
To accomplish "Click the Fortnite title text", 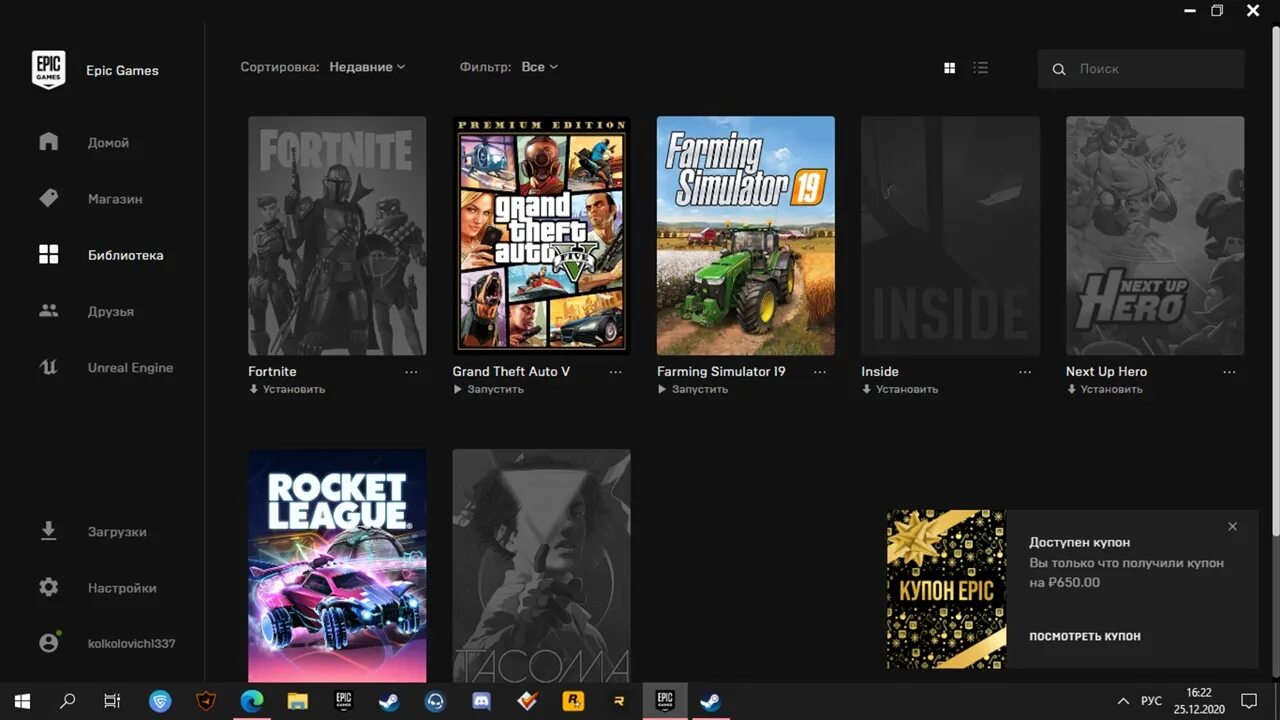I will pos(272,371).
